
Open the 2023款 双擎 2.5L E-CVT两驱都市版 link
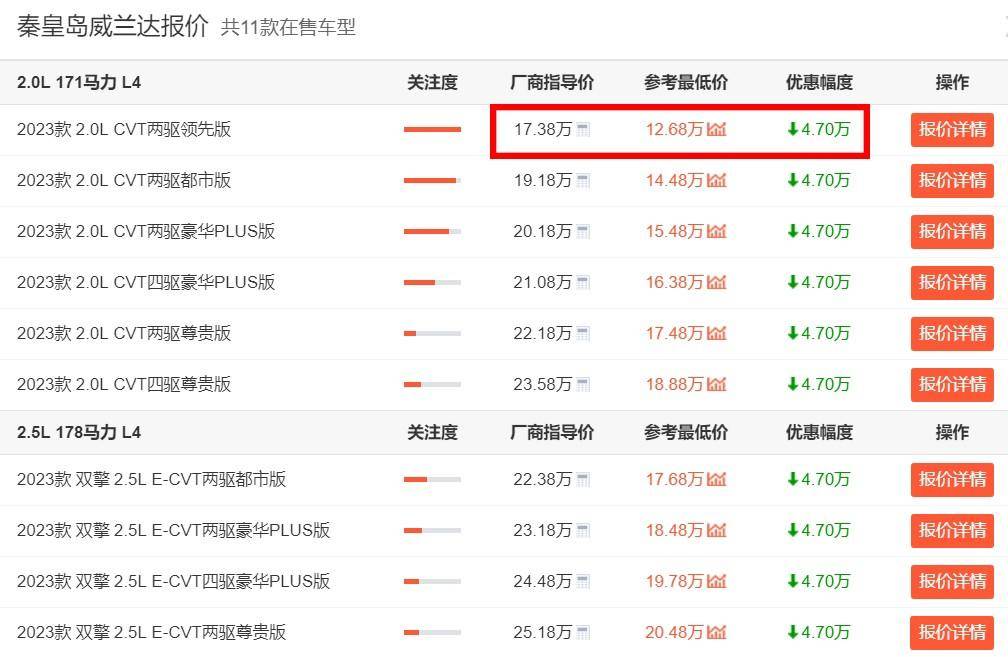click(151, 480)
